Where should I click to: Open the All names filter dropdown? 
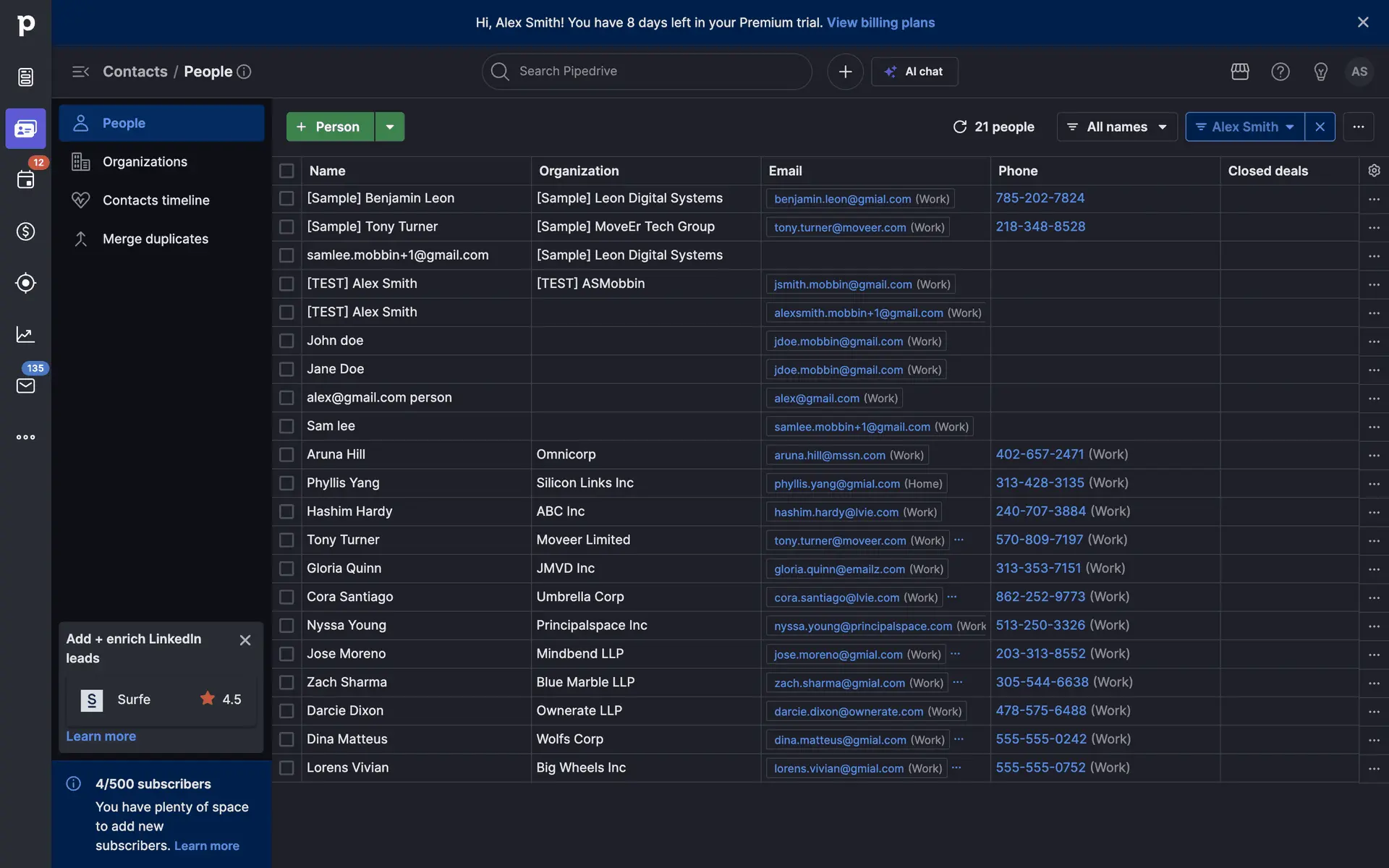1117,127
